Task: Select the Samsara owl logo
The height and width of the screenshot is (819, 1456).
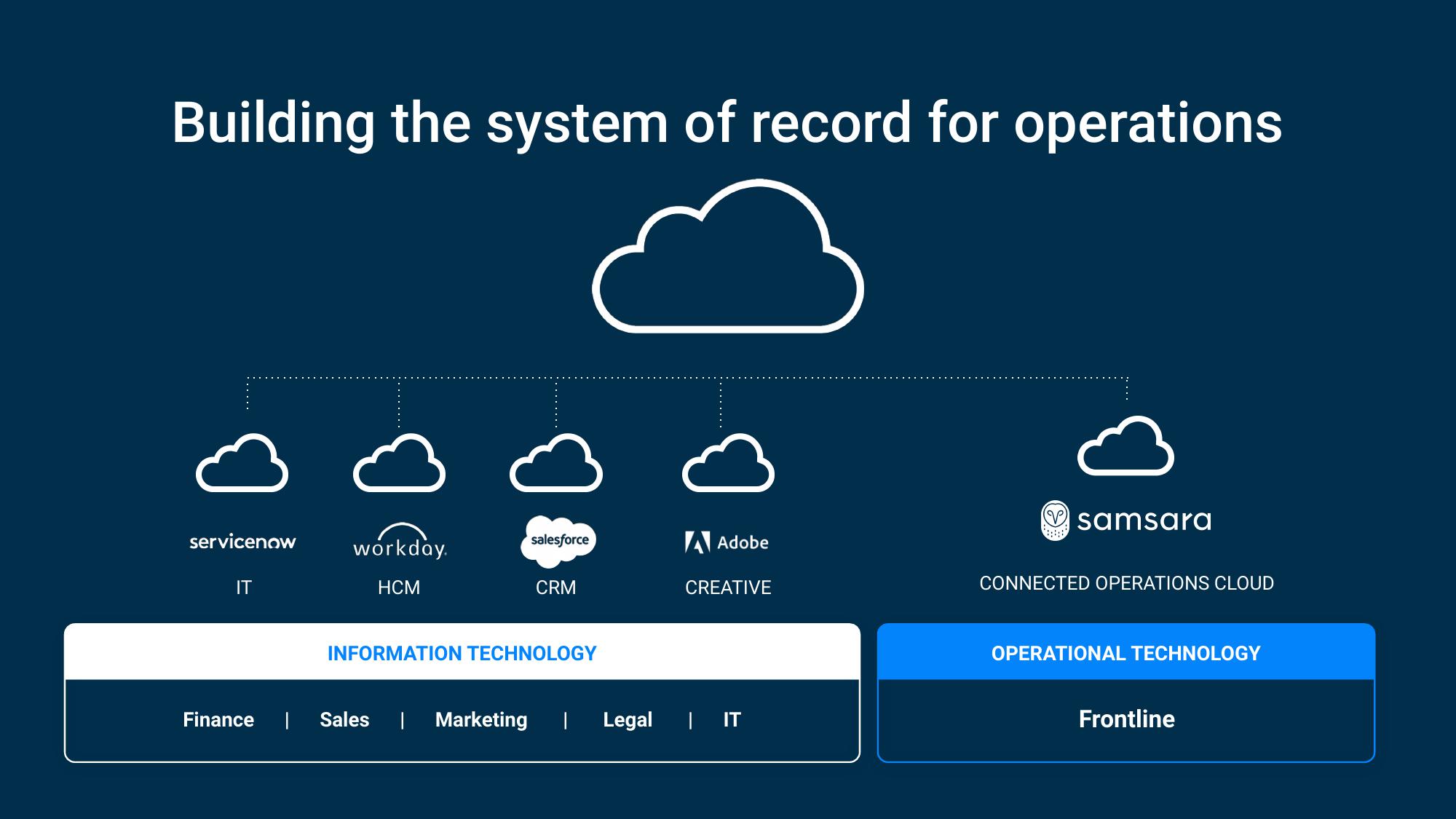Action: pos(1055,521)
